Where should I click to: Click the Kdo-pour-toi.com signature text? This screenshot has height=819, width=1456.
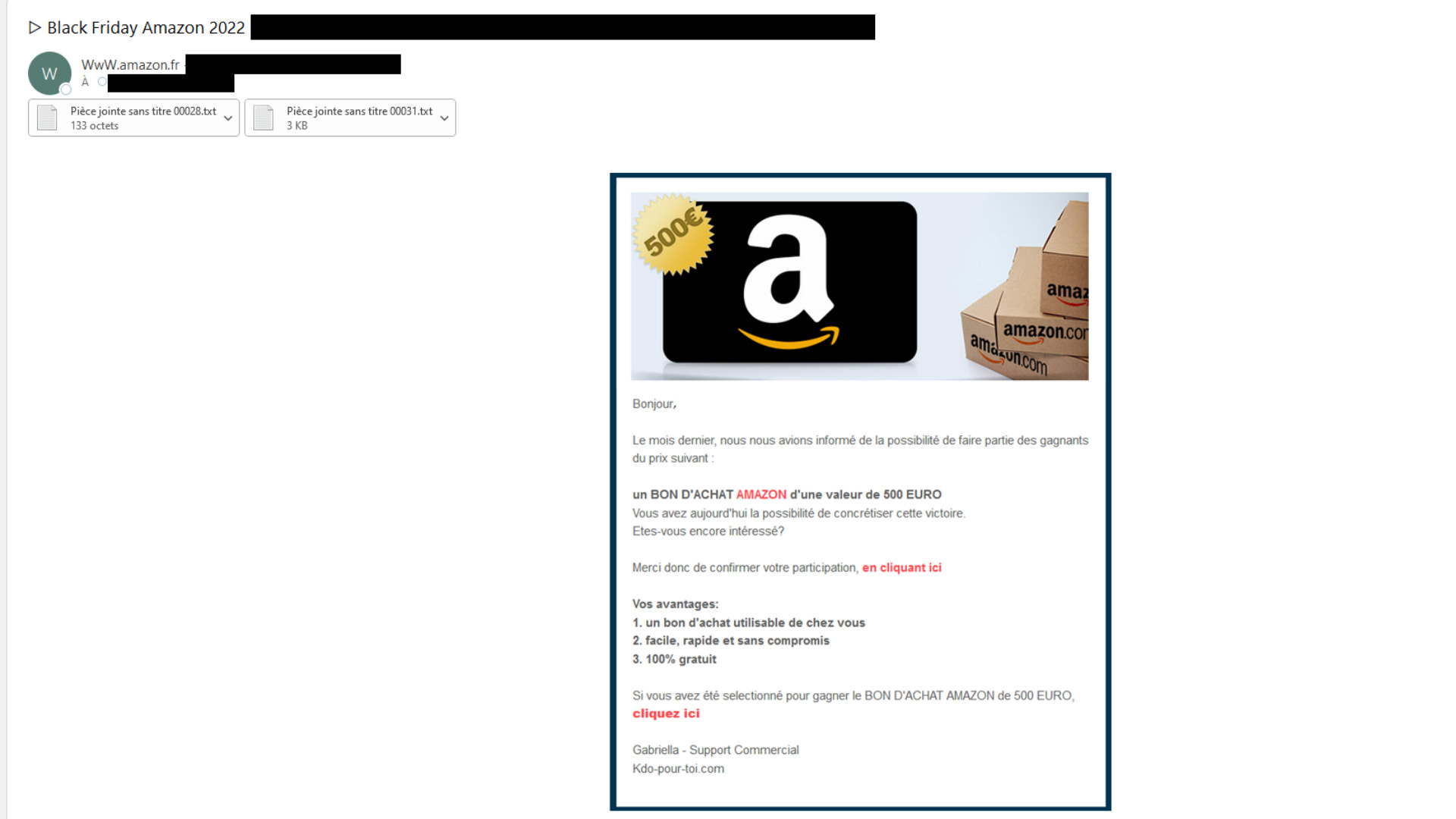coord(678,768)
